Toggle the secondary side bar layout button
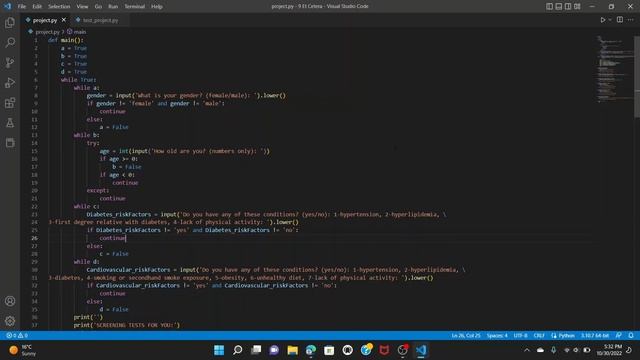 click(568, 7)
